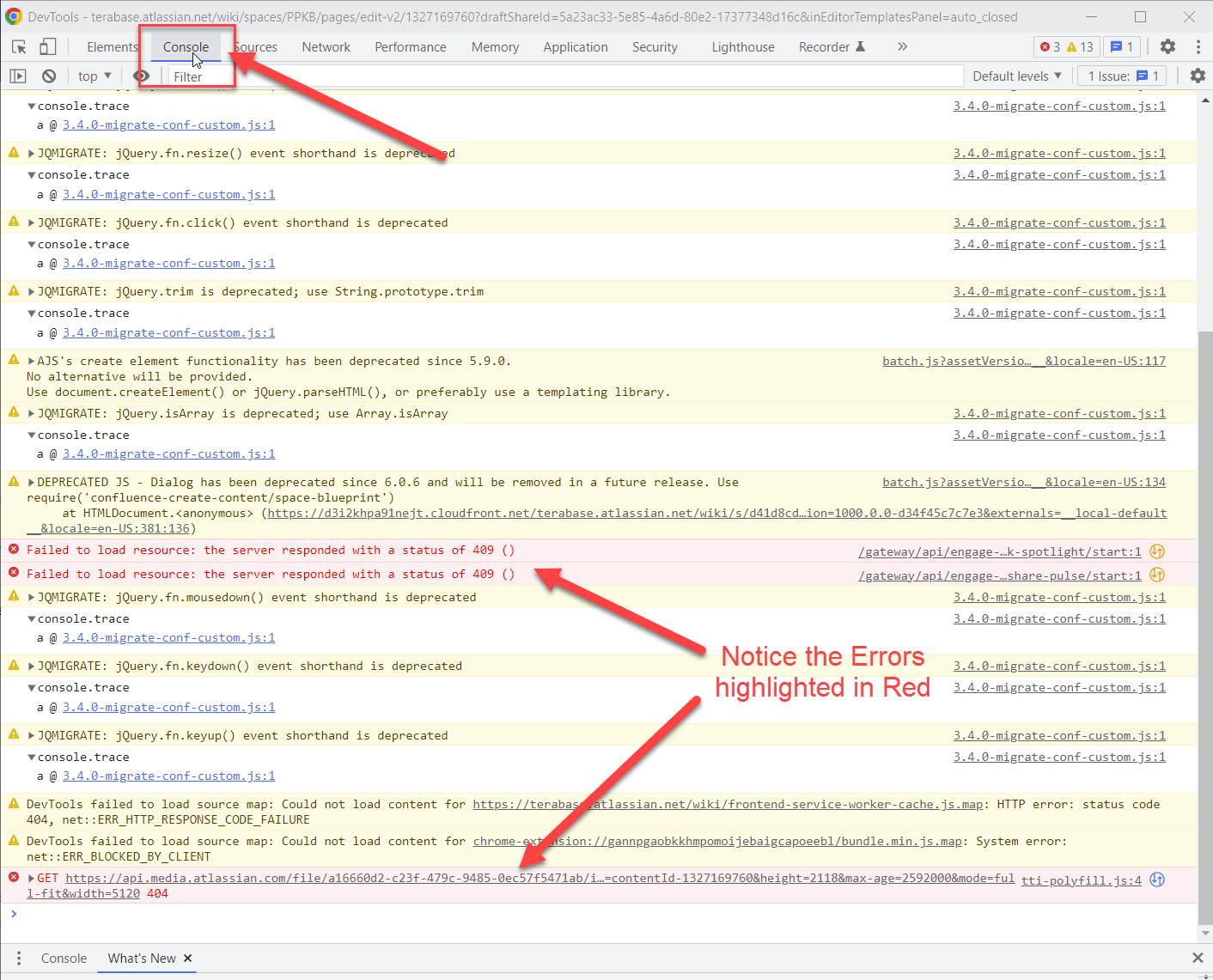Click the console prompt input line
The image size is (1213, 980).
tap(601, 914)
